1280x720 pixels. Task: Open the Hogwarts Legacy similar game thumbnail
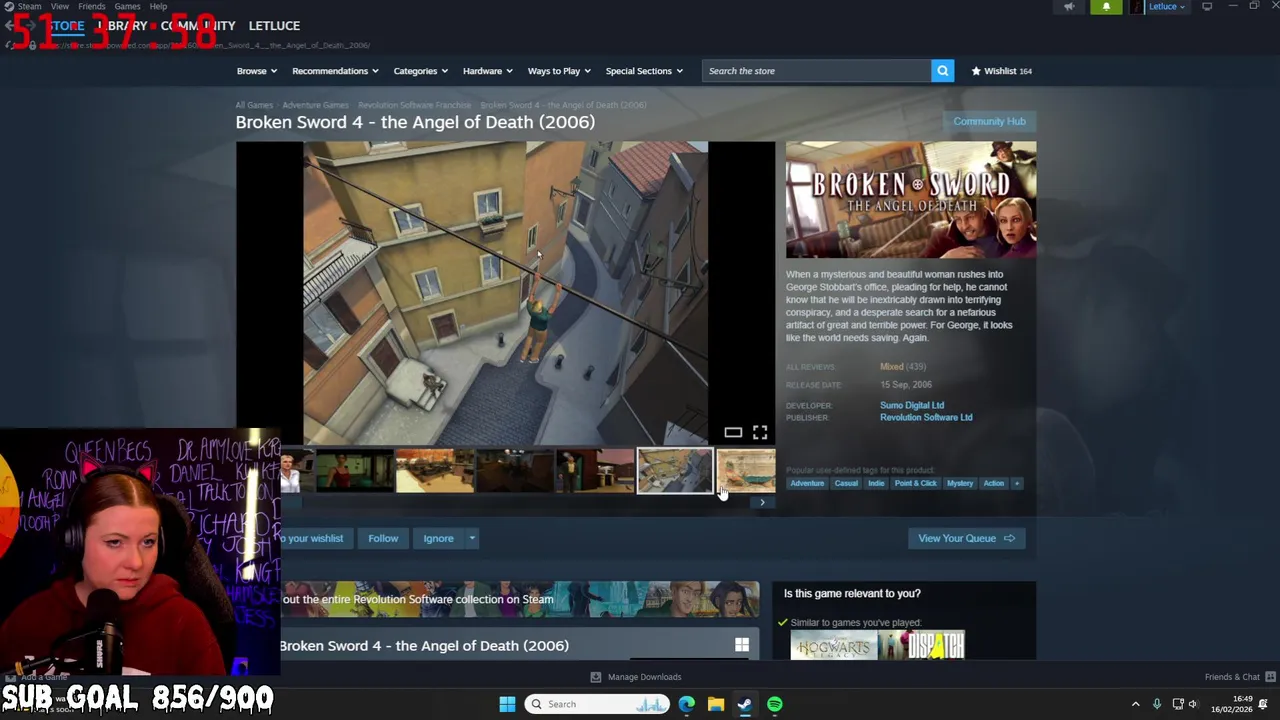pos(833,647)
